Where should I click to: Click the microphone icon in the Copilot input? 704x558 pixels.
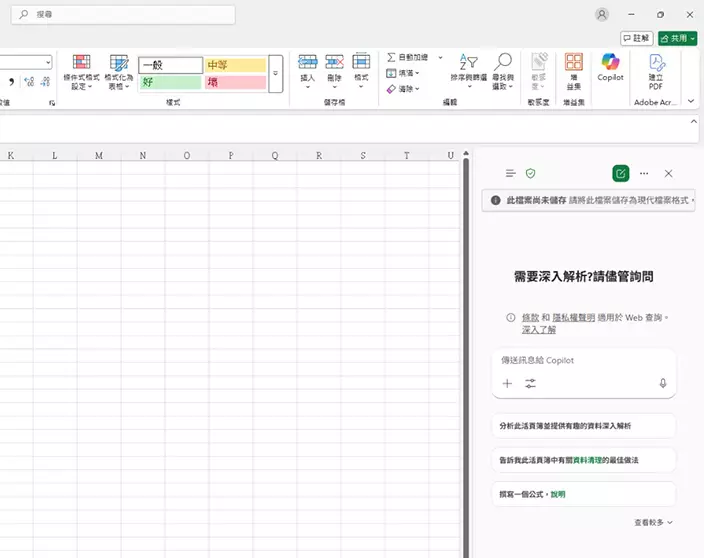pyautogui.click(x=662, y=383)
